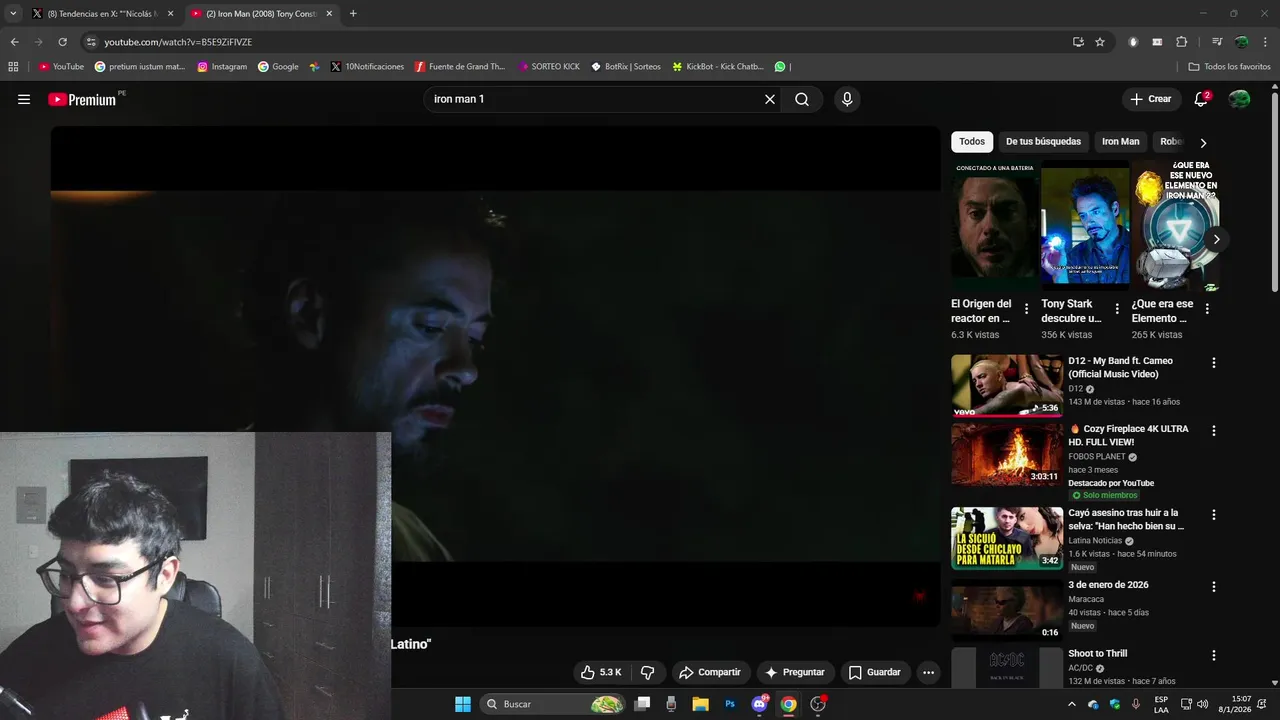Open options for Tony Stark descubre short
Image resolution: width=1280 pixels, height=720 pixels.
1117,309
